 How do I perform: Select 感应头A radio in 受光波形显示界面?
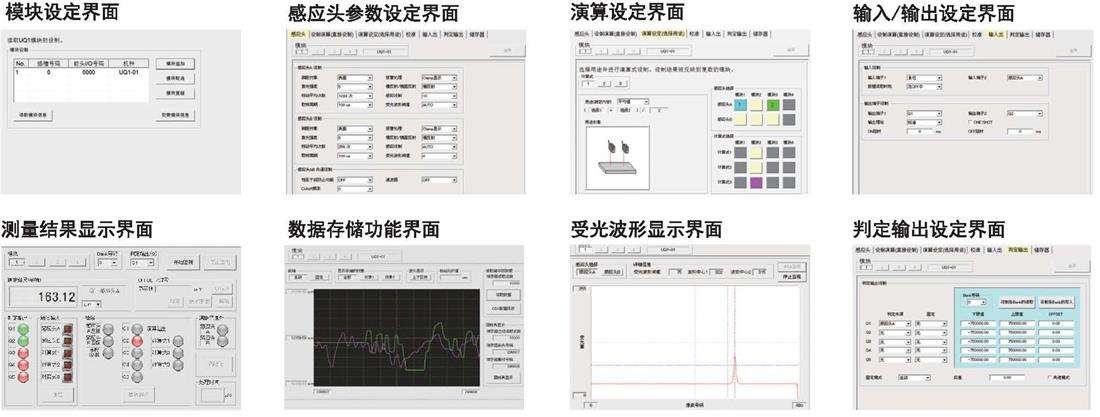tap(587, 272)
